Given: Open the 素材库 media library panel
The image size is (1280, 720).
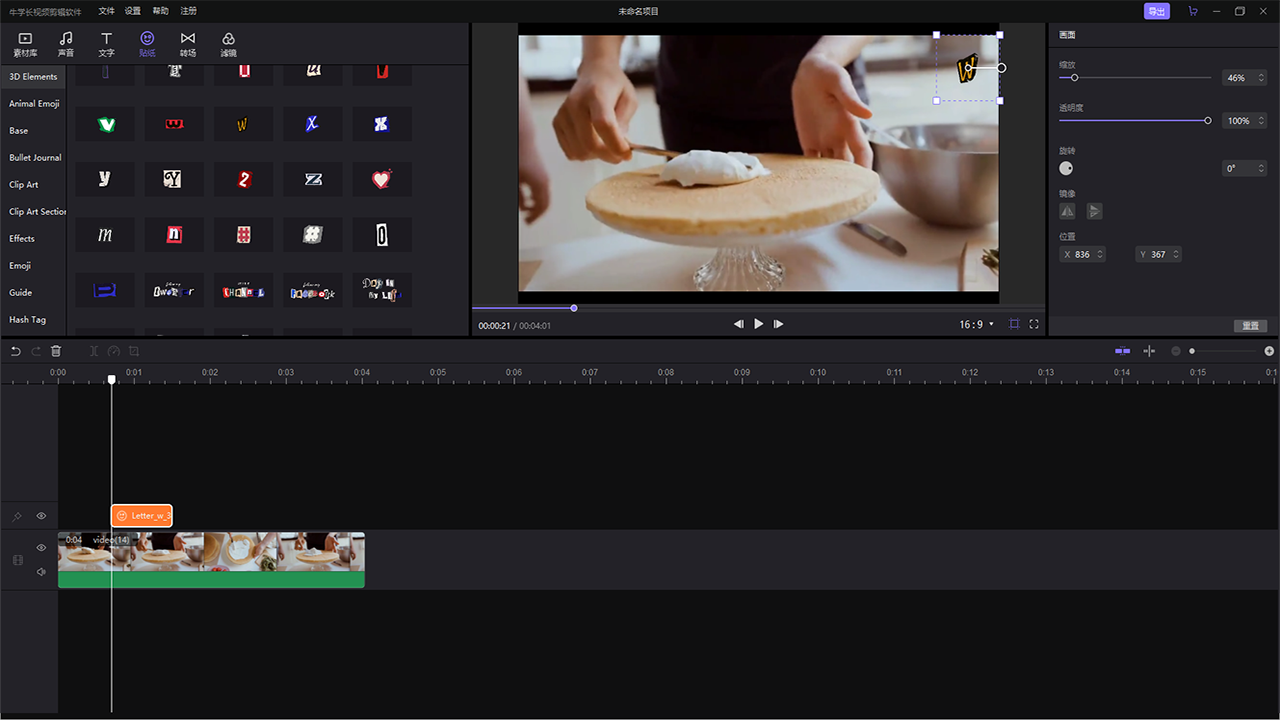Looking at the screenshot, I should [25, 44].
